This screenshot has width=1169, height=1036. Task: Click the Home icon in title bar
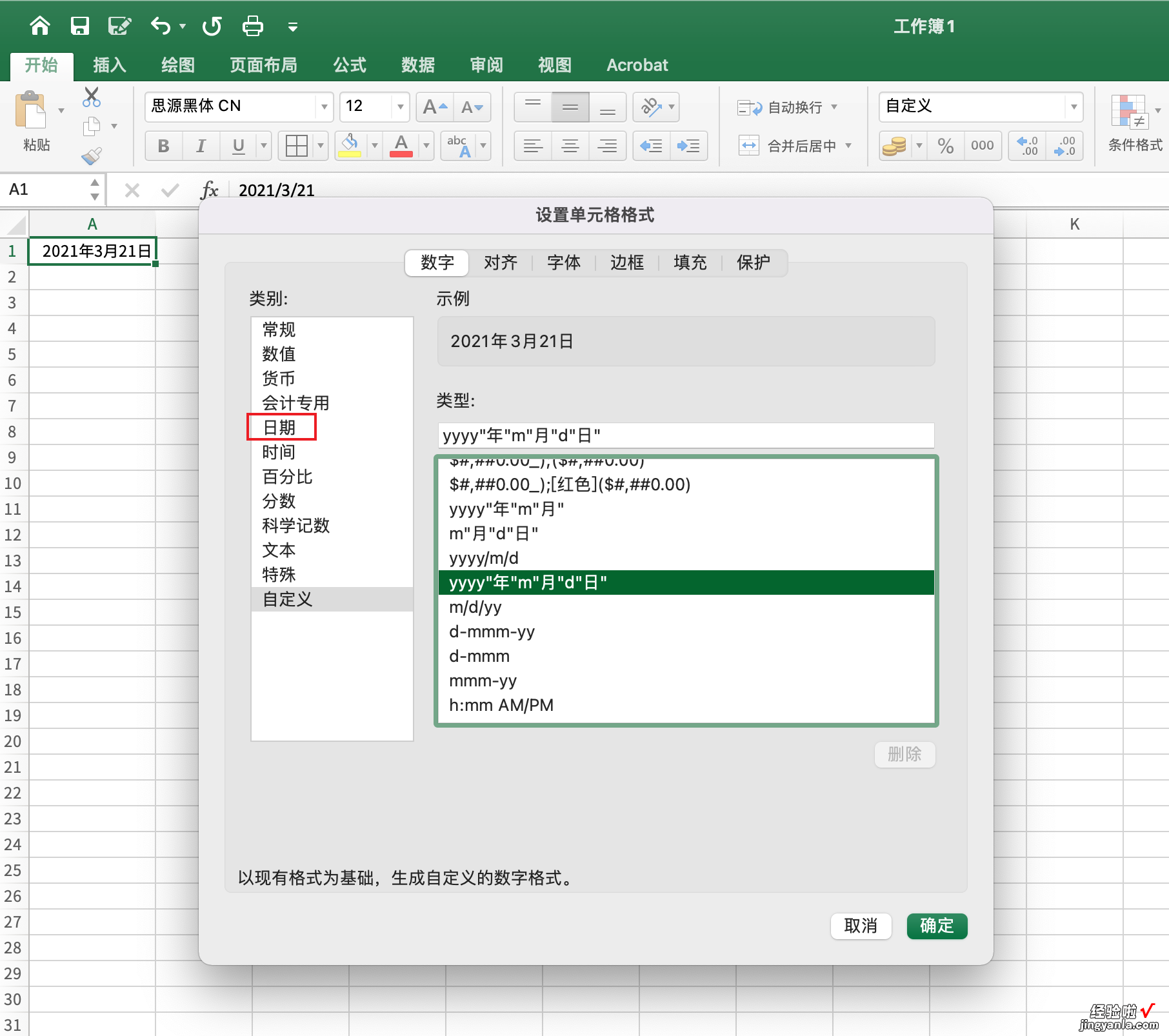[x=40, y=26]
